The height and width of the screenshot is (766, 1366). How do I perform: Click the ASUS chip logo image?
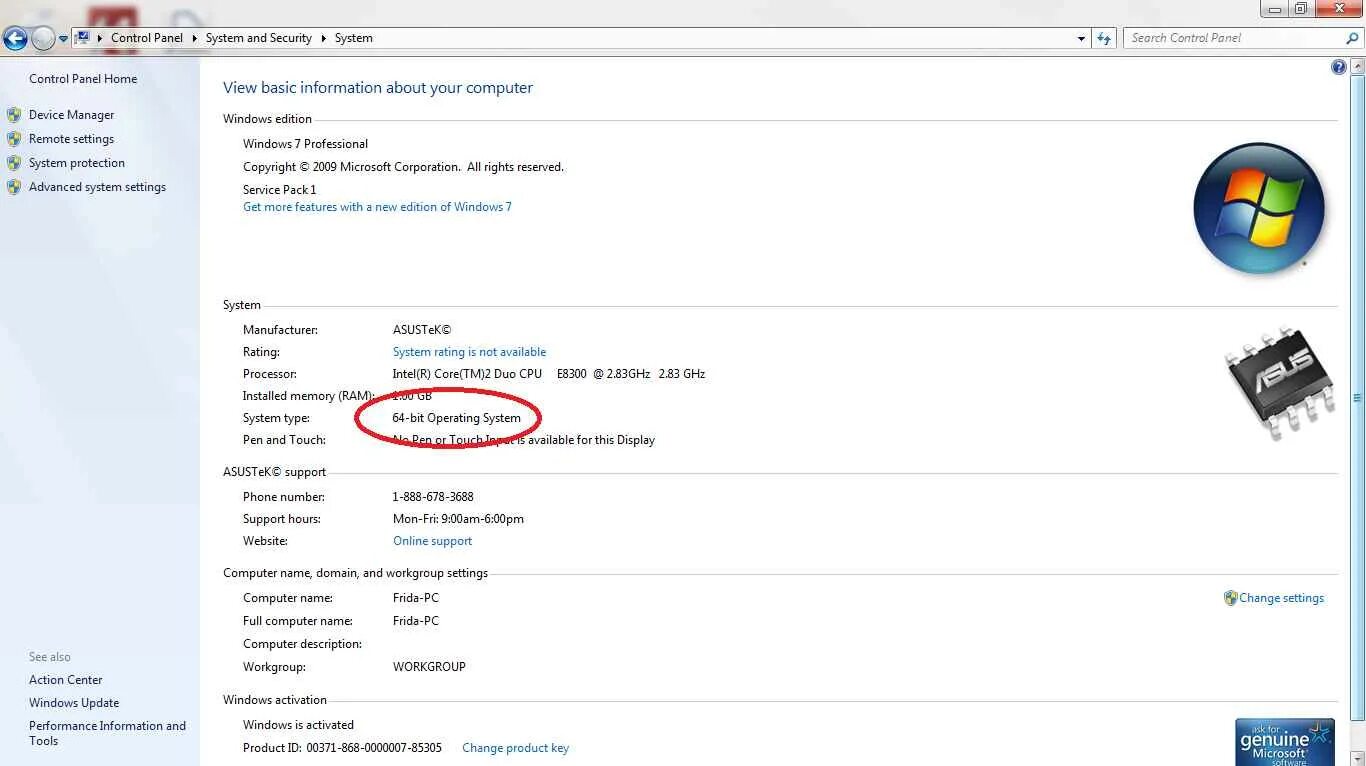1281,383
